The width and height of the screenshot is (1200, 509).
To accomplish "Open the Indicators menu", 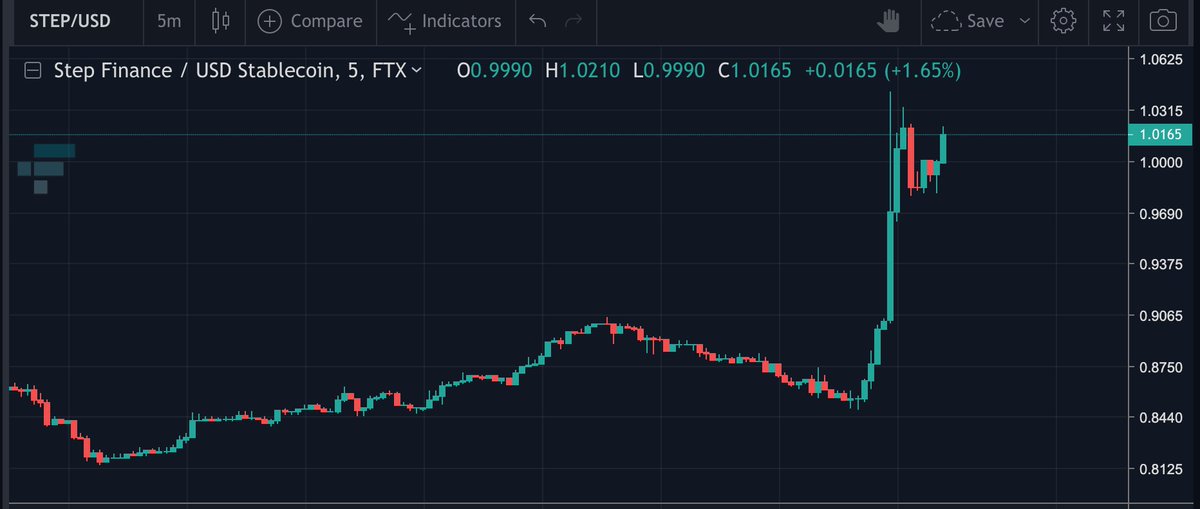I will point(445,20).
